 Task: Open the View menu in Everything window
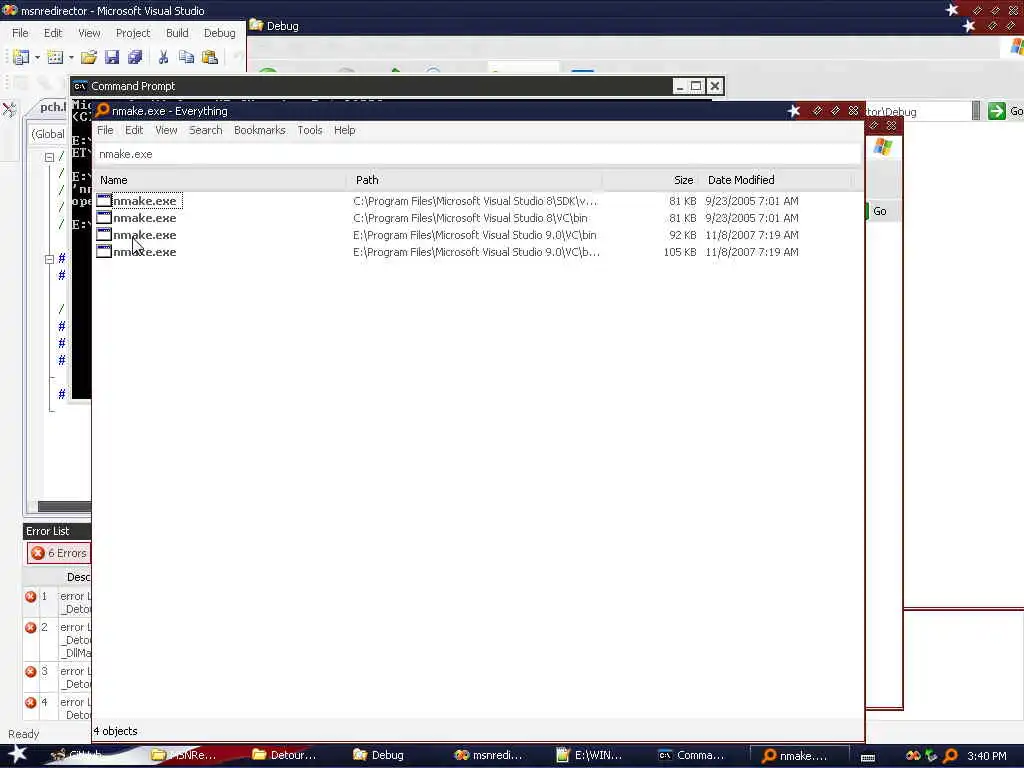point(167,130)
